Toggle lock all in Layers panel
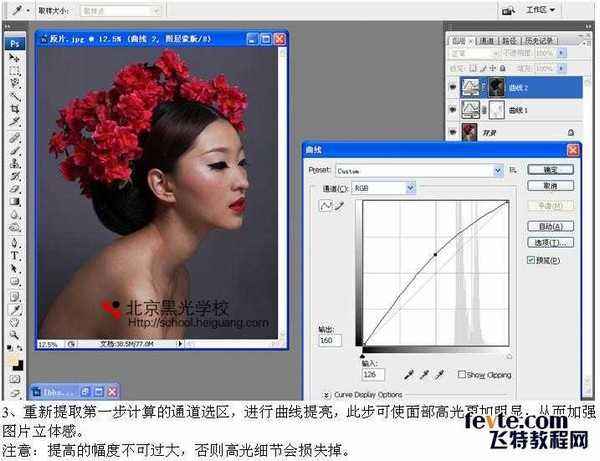Screen dimensions: 600x461 pos(502,68)
